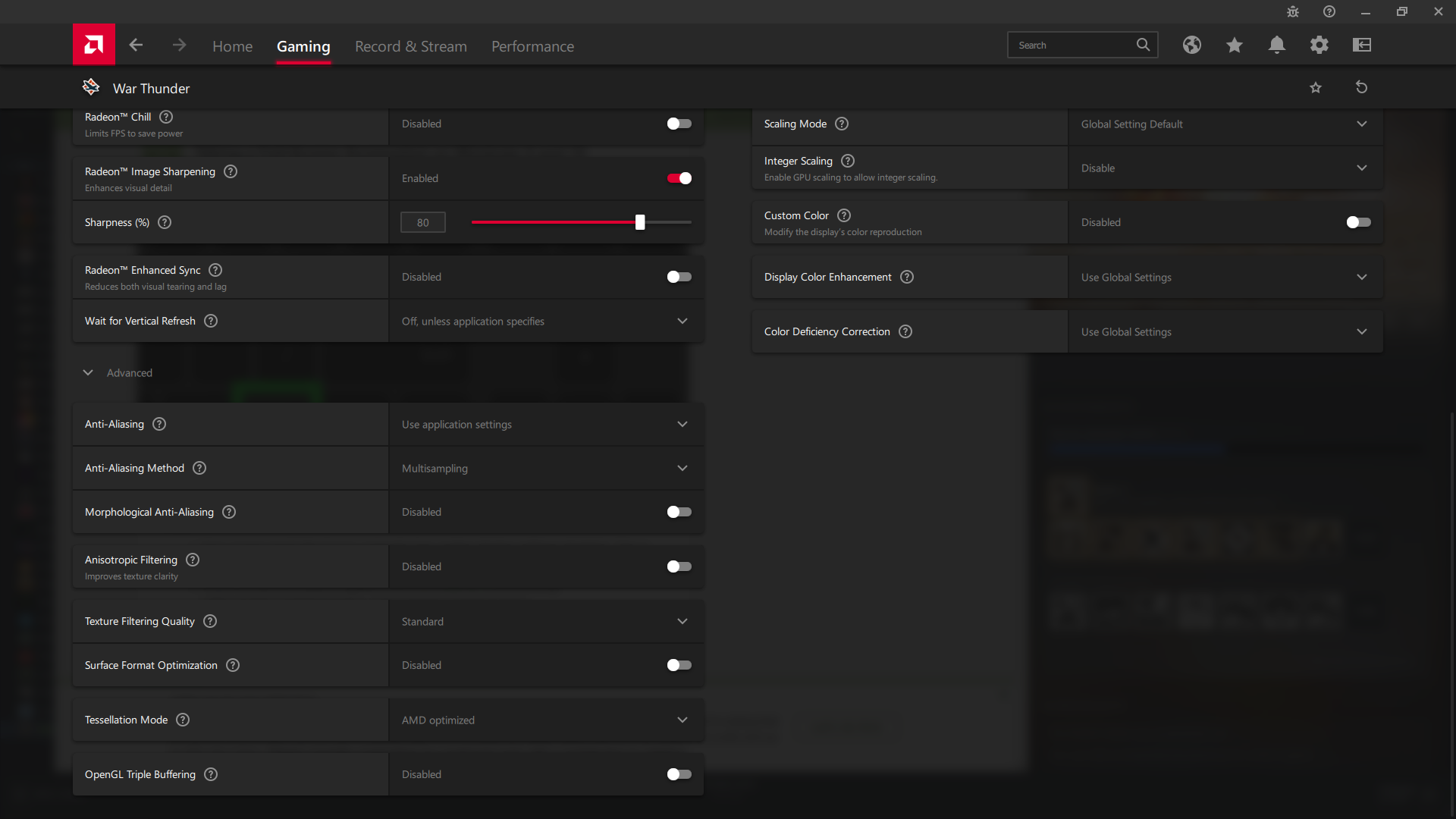Open settings gear icon
This screenshot has height=819, width=1456.
[x=1319, y=45]
